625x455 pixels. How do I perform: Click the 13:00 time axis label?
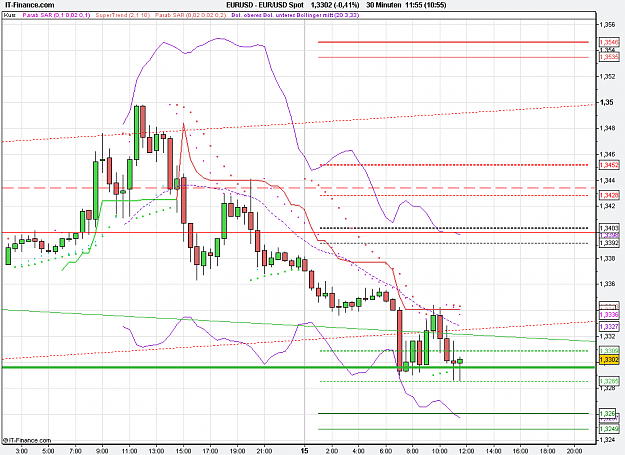(x=156, y=451)
